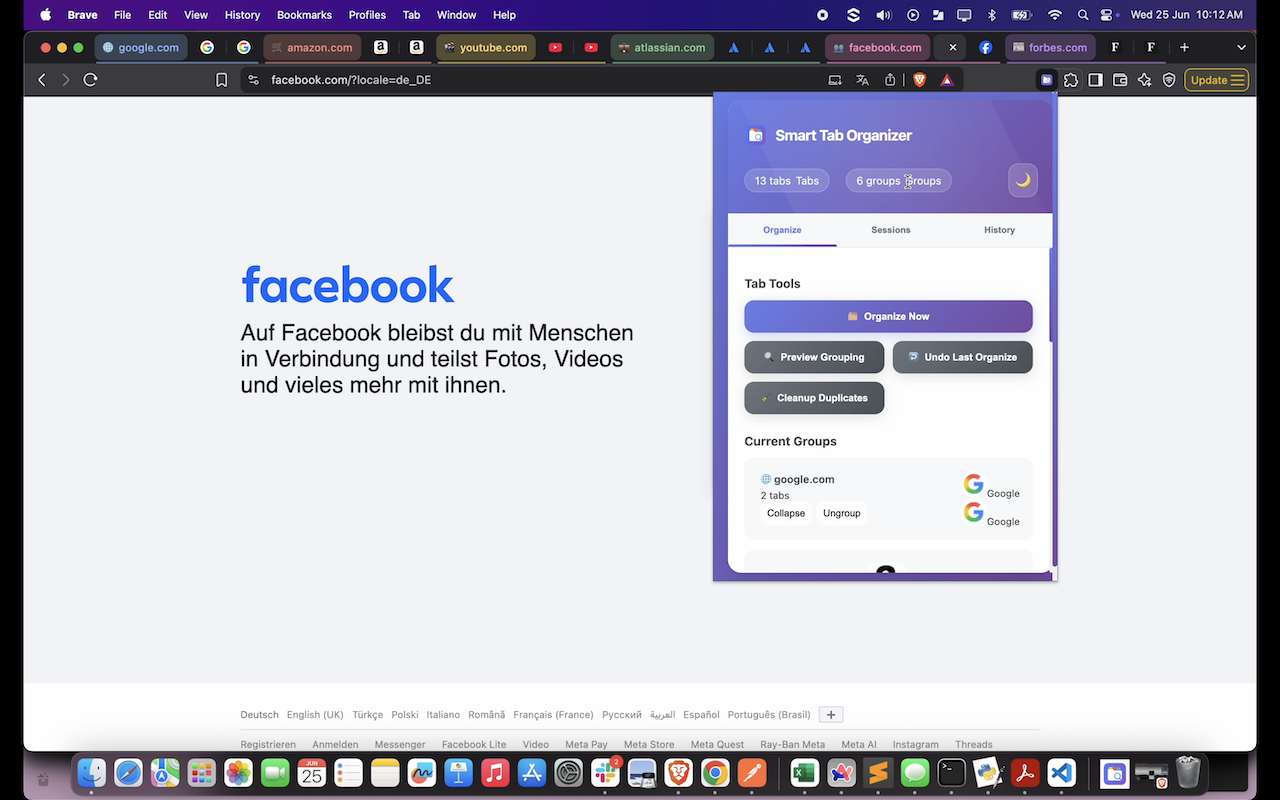This screenshot has width=1280, height=800.
Task: Click the Spotlight search icon in menu bar
Action: [x=1083, y=15]
